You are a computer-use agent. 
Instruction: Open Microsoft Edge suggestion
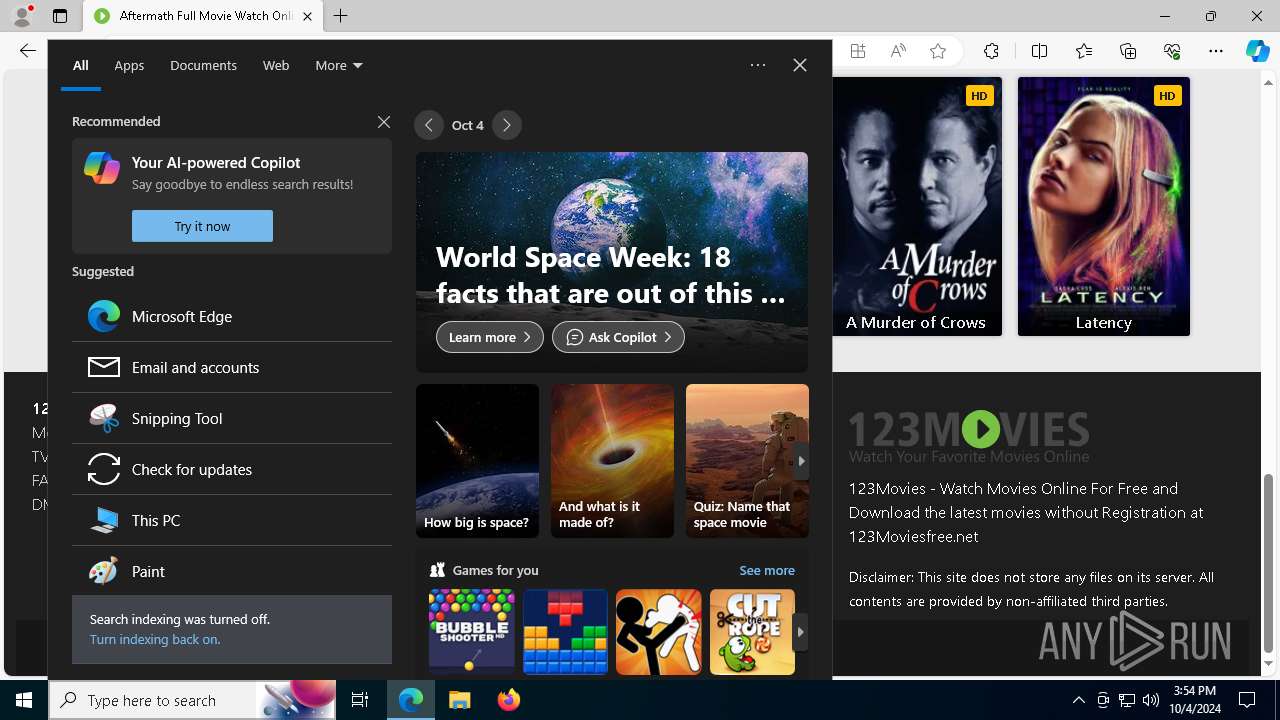pos(232,316)
